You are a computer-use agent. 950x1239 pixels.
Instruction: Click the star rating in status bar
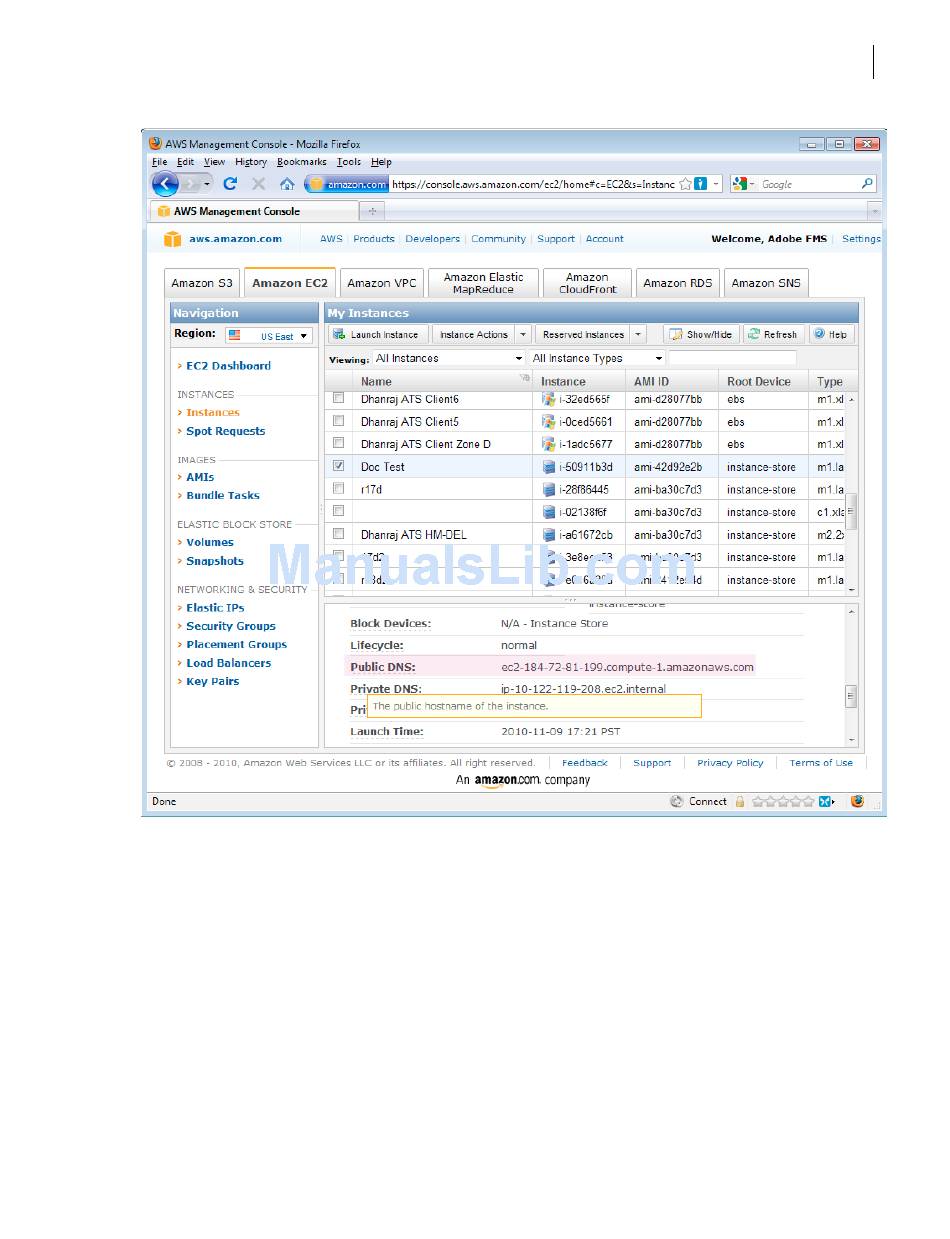[x=782, y=801]
